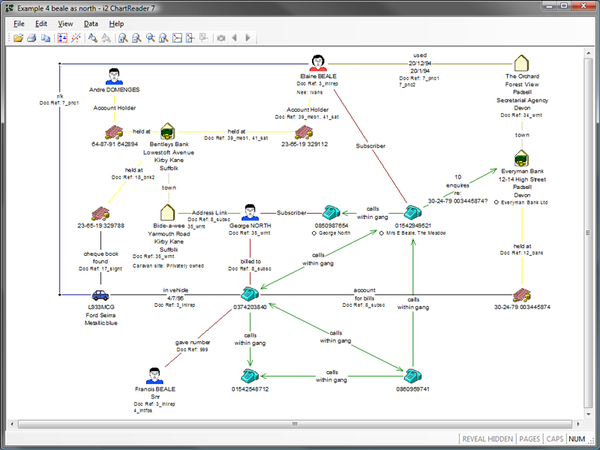Screen dimensions: 600x450
Task: Expand the Help menu
Action: point(117,22)
